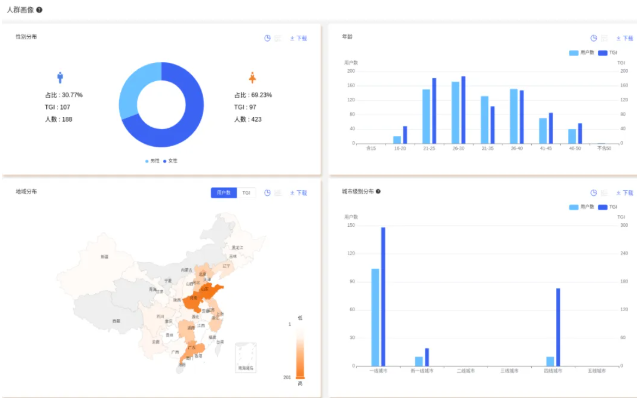Click Hunan province on the map
The width and height of the screenshot is (637, 398).
coord(188,329)
